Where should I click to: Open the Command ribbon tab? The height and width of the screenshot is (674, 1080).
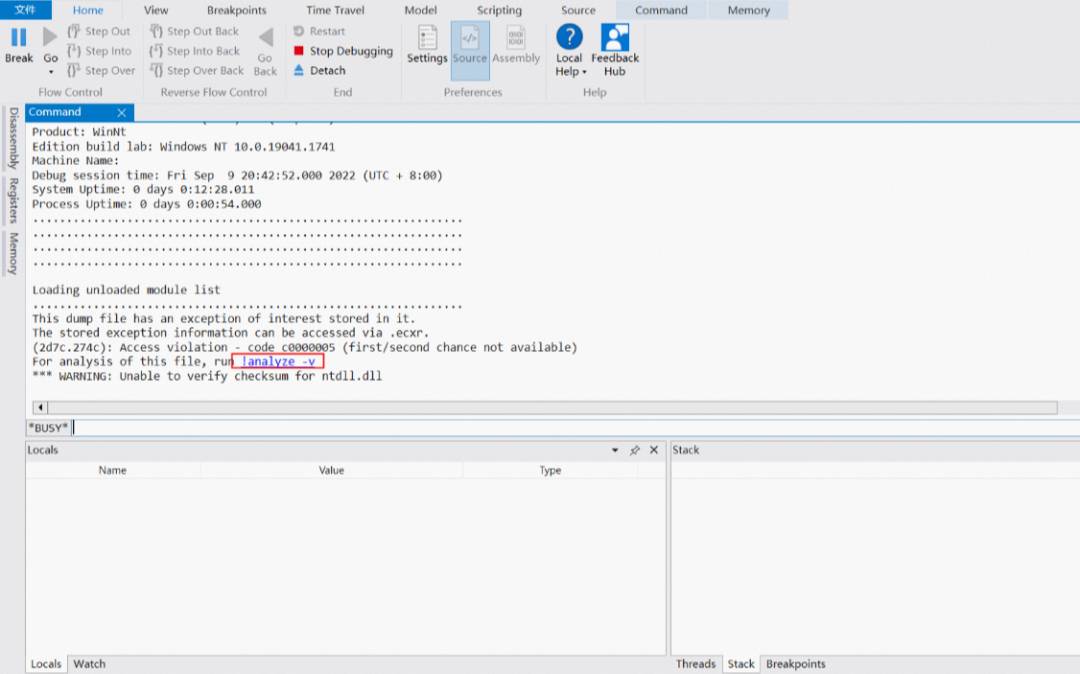[x=661, y=10]
